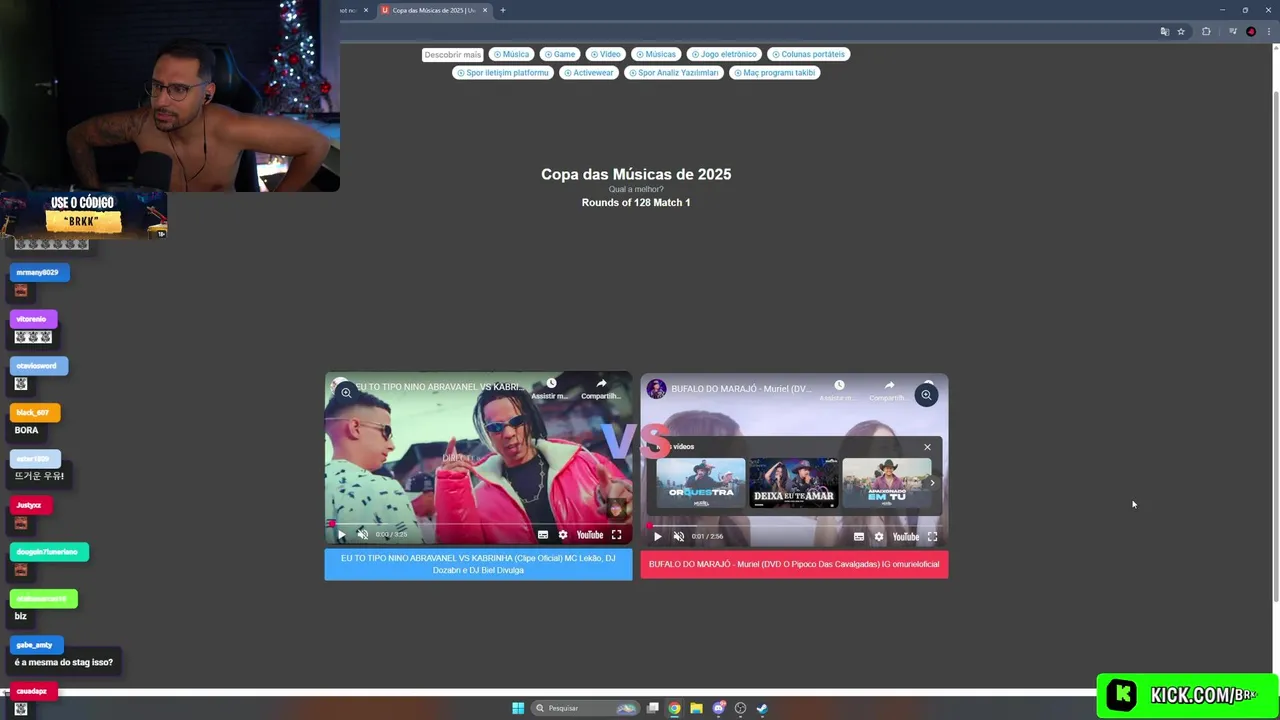This screenshot has height=720, width=1280.
Task: Click the page vertical scrollbar
Action: point(1275,345)
